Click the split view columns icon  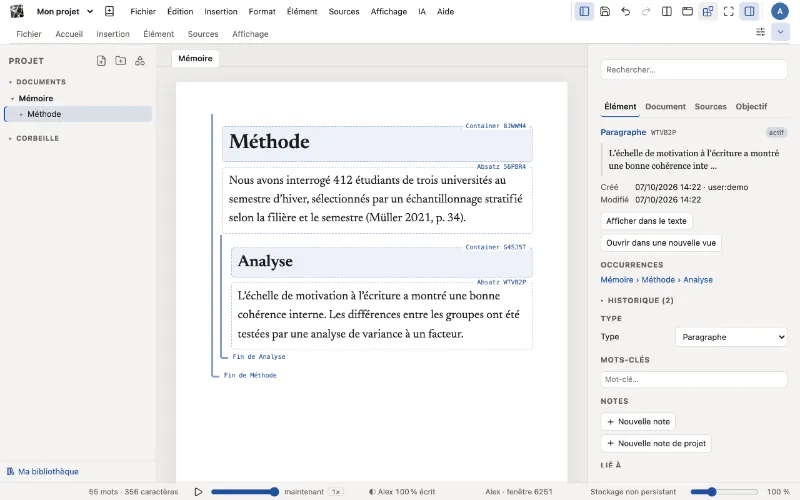click(x=667, y=11)
